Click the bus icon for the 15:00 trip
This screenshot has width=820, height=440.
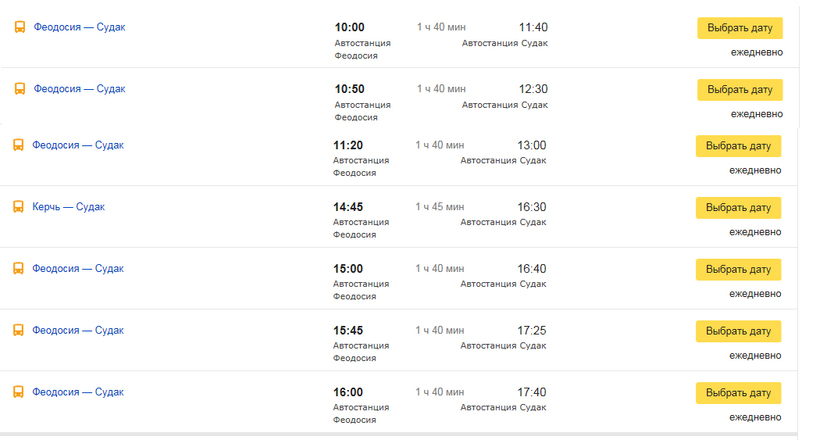tap(17, 268)
